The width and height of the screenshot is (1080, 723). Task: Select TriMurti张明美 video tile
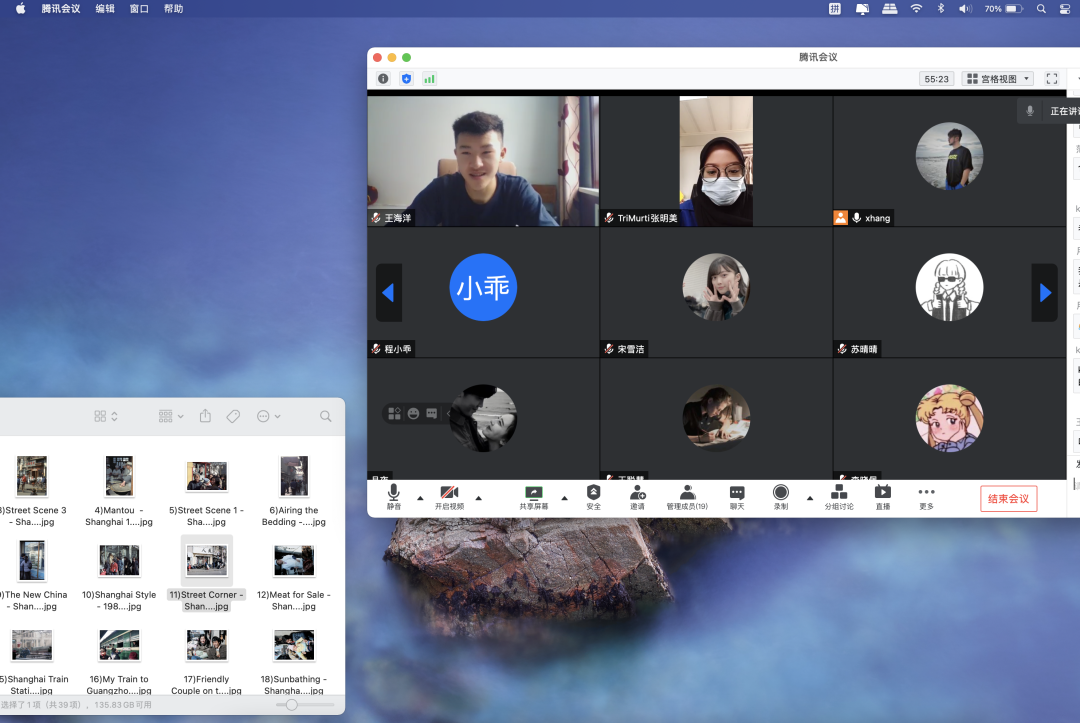(x=716, y=161)
